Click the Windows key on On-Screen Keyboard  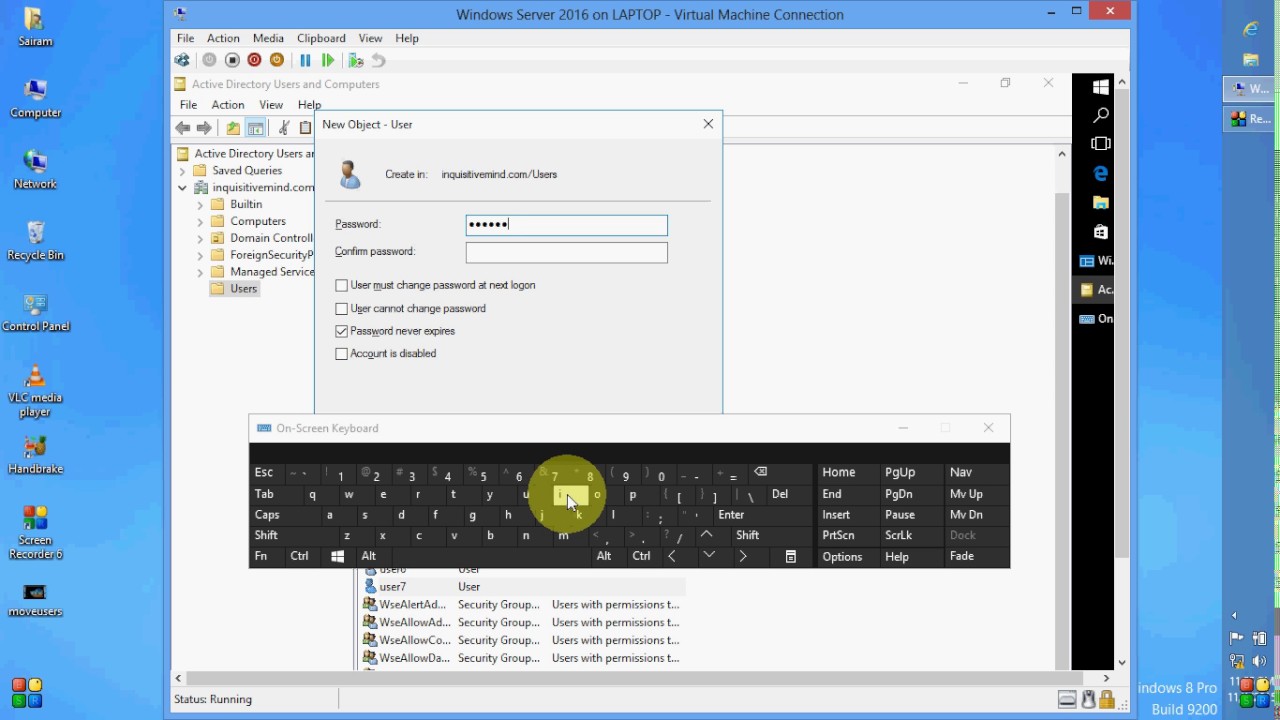coord(338,556)
